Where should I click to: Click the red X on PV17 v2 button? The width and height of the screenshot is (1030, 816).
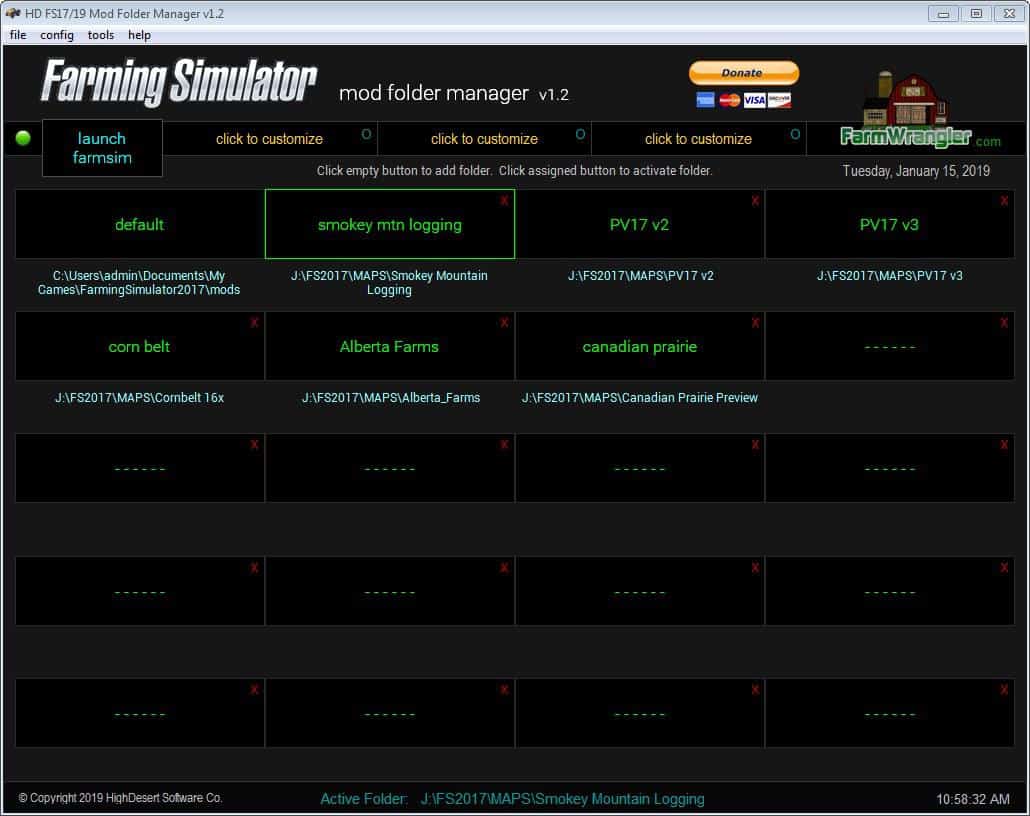point(755,201)
